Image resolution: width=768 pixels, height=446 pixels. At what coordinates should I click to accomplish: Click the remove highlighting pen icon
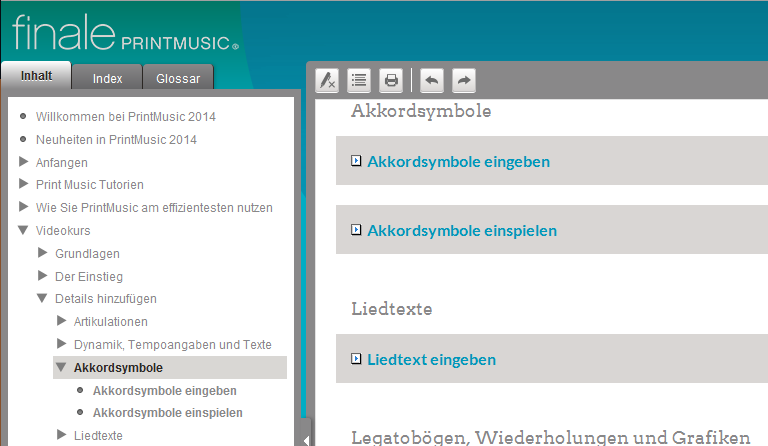coord(326,80)
